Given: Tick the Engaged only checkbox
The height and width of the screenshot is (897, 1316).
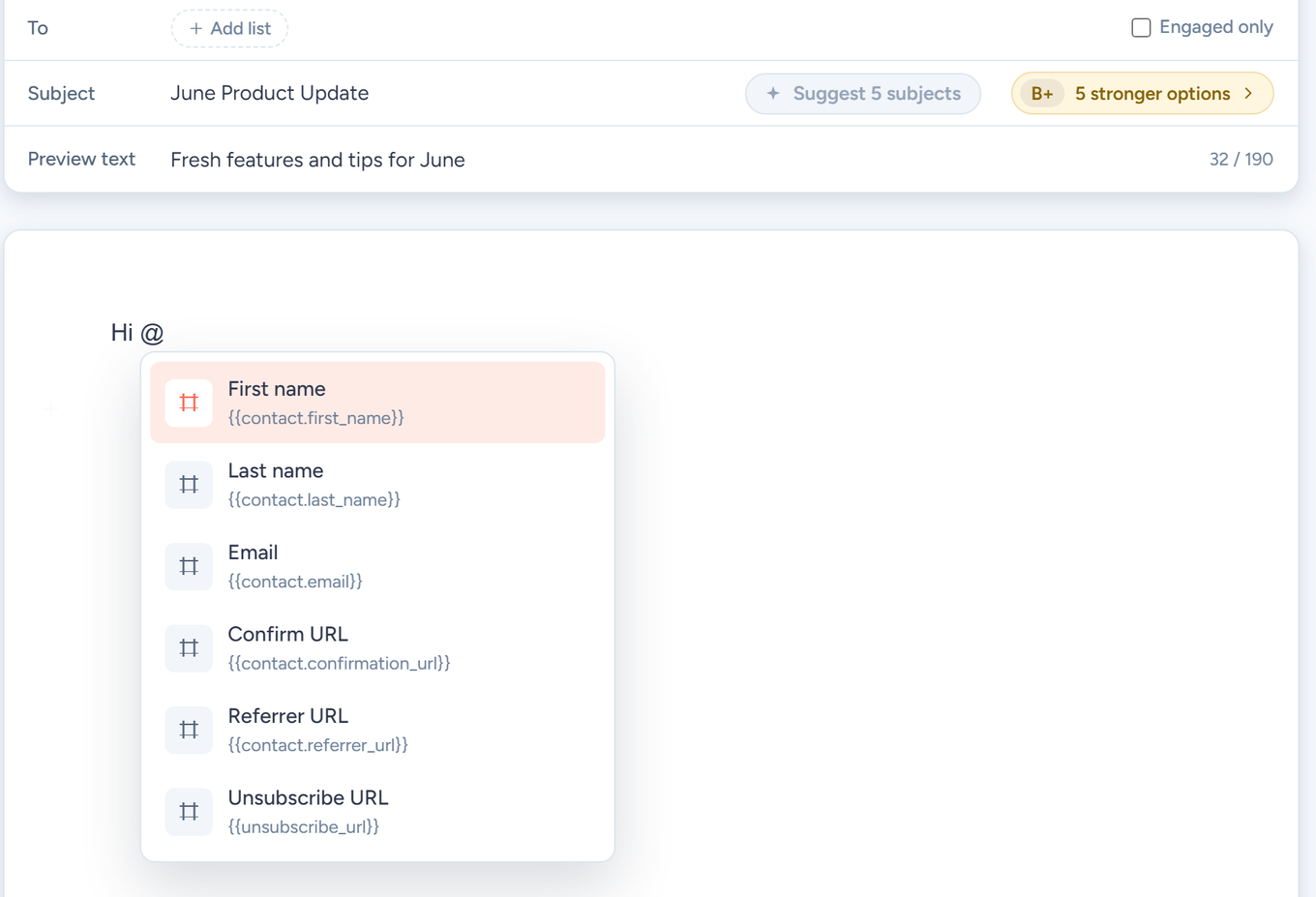Looking at the screenshot, I should point(1141,27).
